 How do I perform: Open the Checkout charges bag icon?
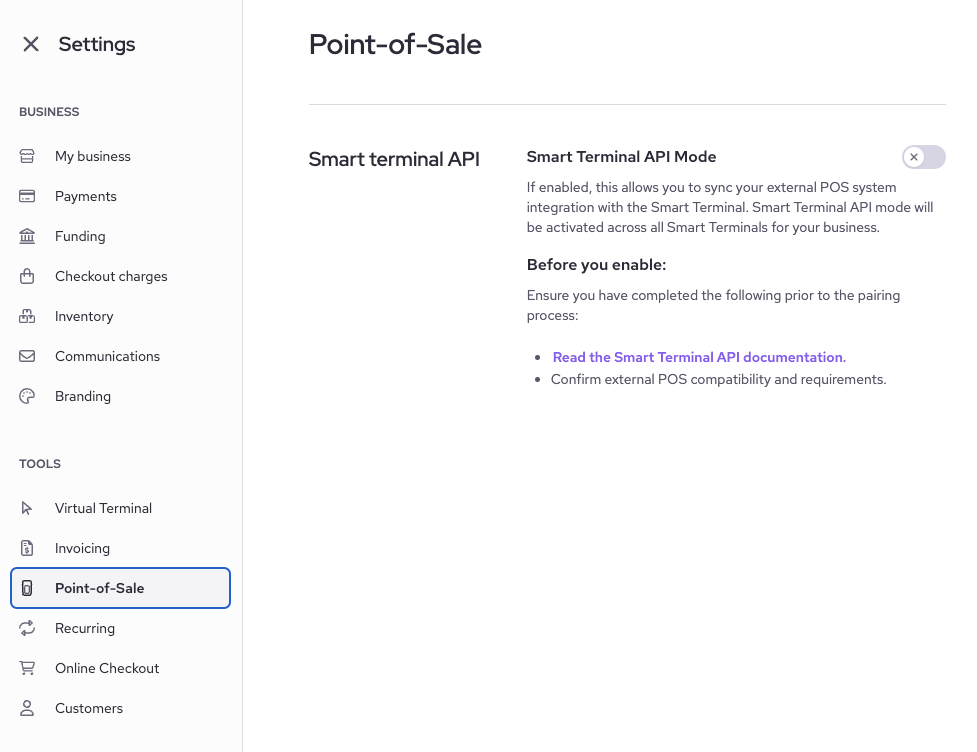tap(27, 276)
